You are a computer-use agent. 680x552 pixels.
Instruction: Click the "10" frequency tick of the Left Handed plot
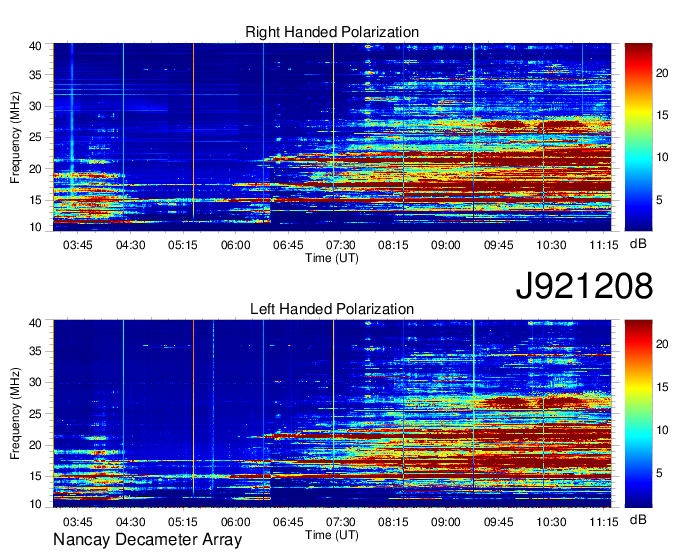point(35,504)
